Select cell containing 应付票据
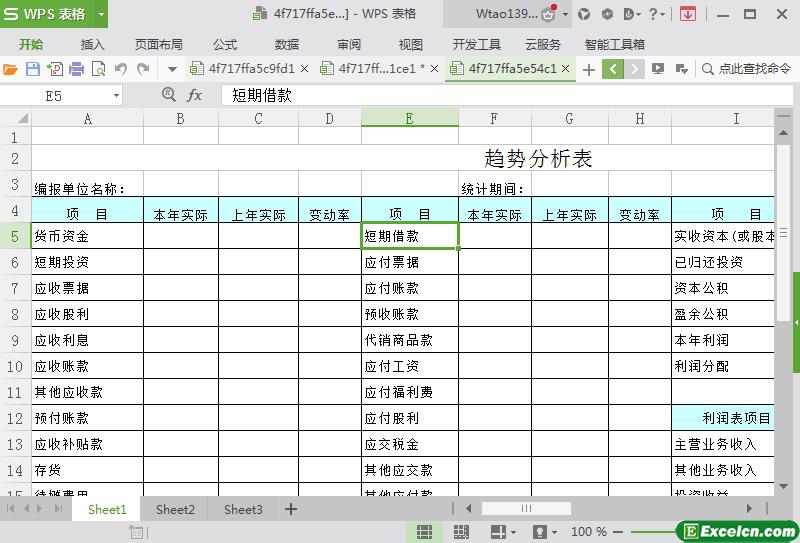The image size is (800, 543). (410, 262)
